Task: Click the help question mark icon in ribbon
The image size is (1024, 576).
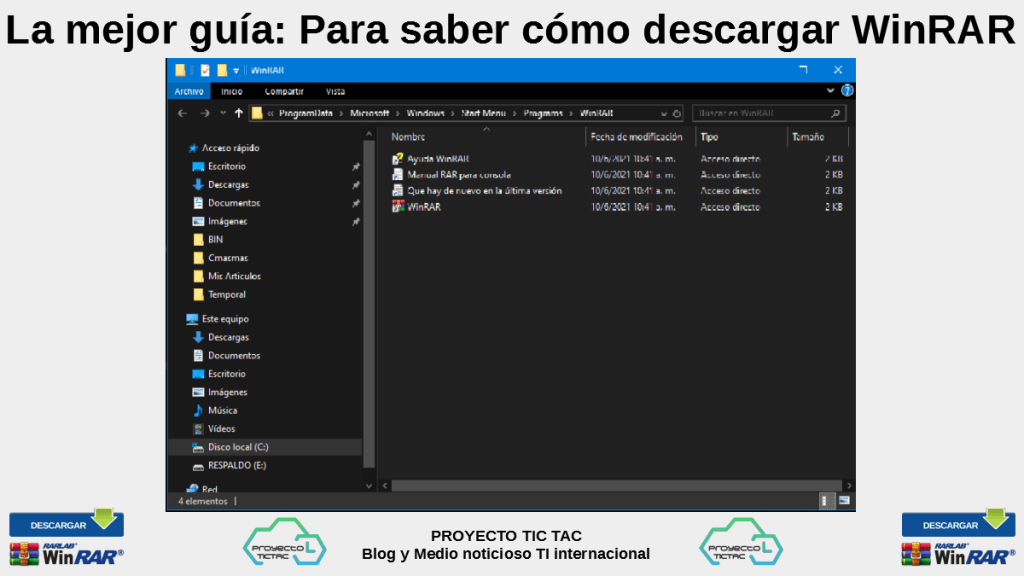Action: tap(846, 91)
